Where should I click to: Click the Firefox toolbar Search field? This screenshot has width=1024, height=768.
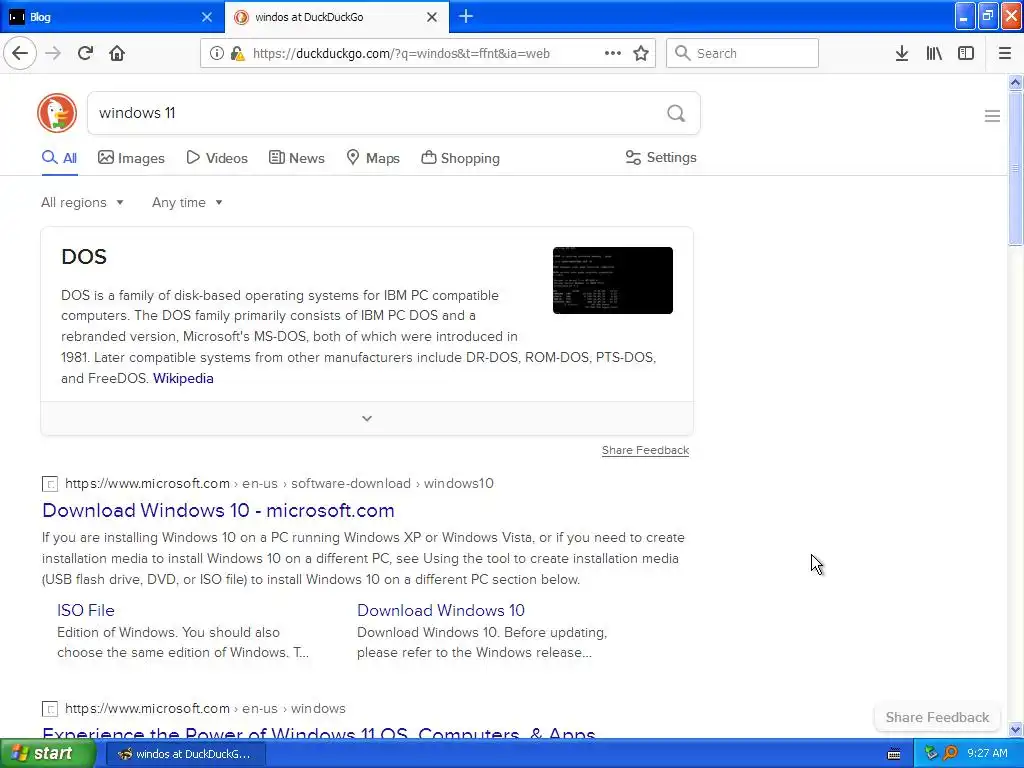click(x=743, y=53)
